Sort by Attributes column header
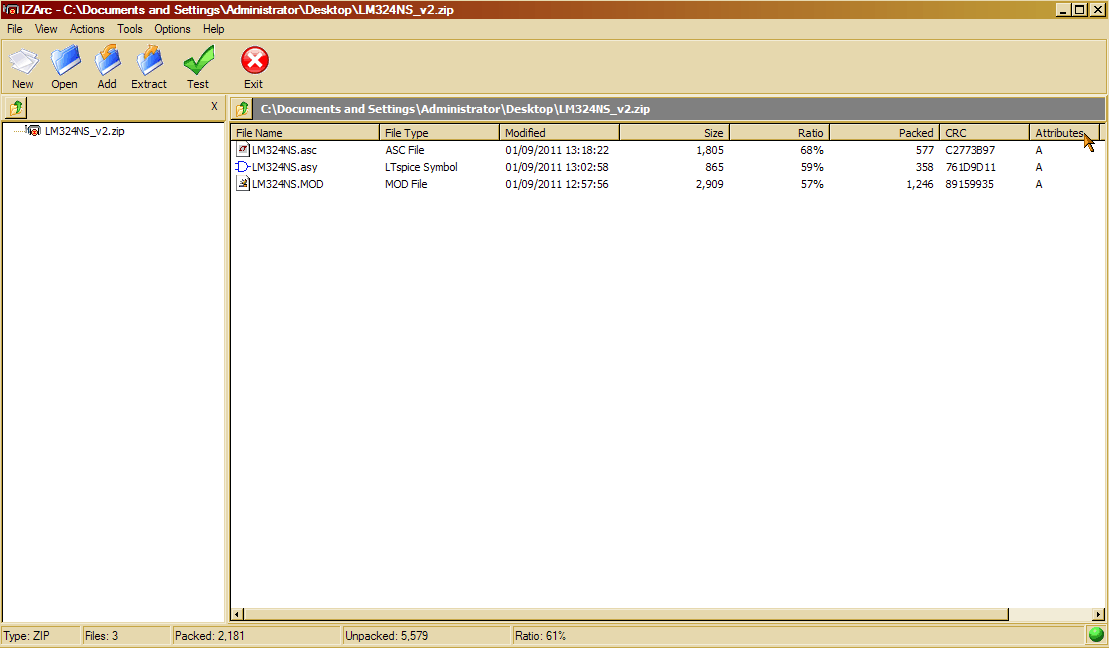1109x648 pixels. tap(1064, 133)
